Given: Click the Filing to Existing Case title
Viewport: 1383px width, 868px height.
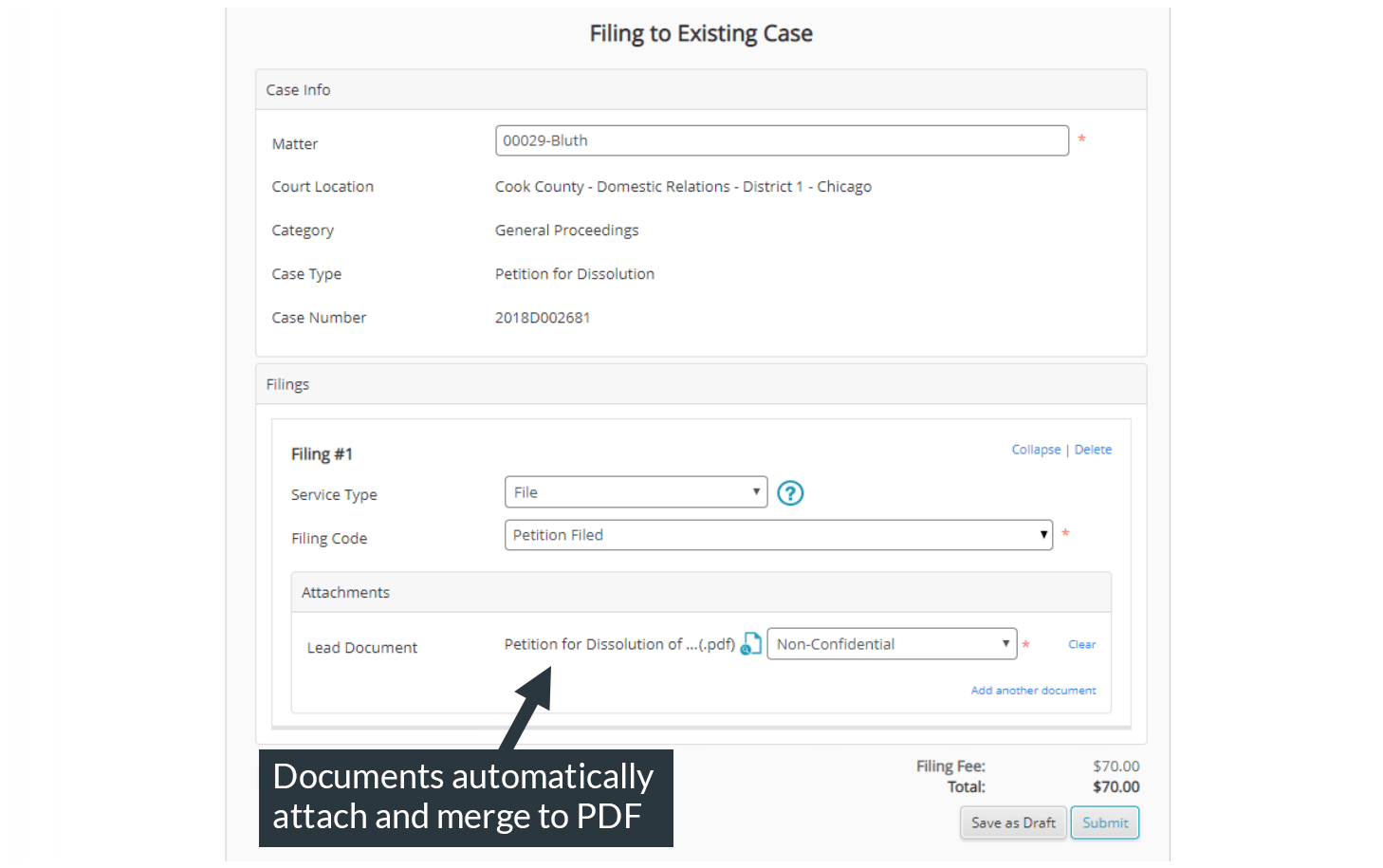Looking at the screenshot, I should click(x=701, y=34).
